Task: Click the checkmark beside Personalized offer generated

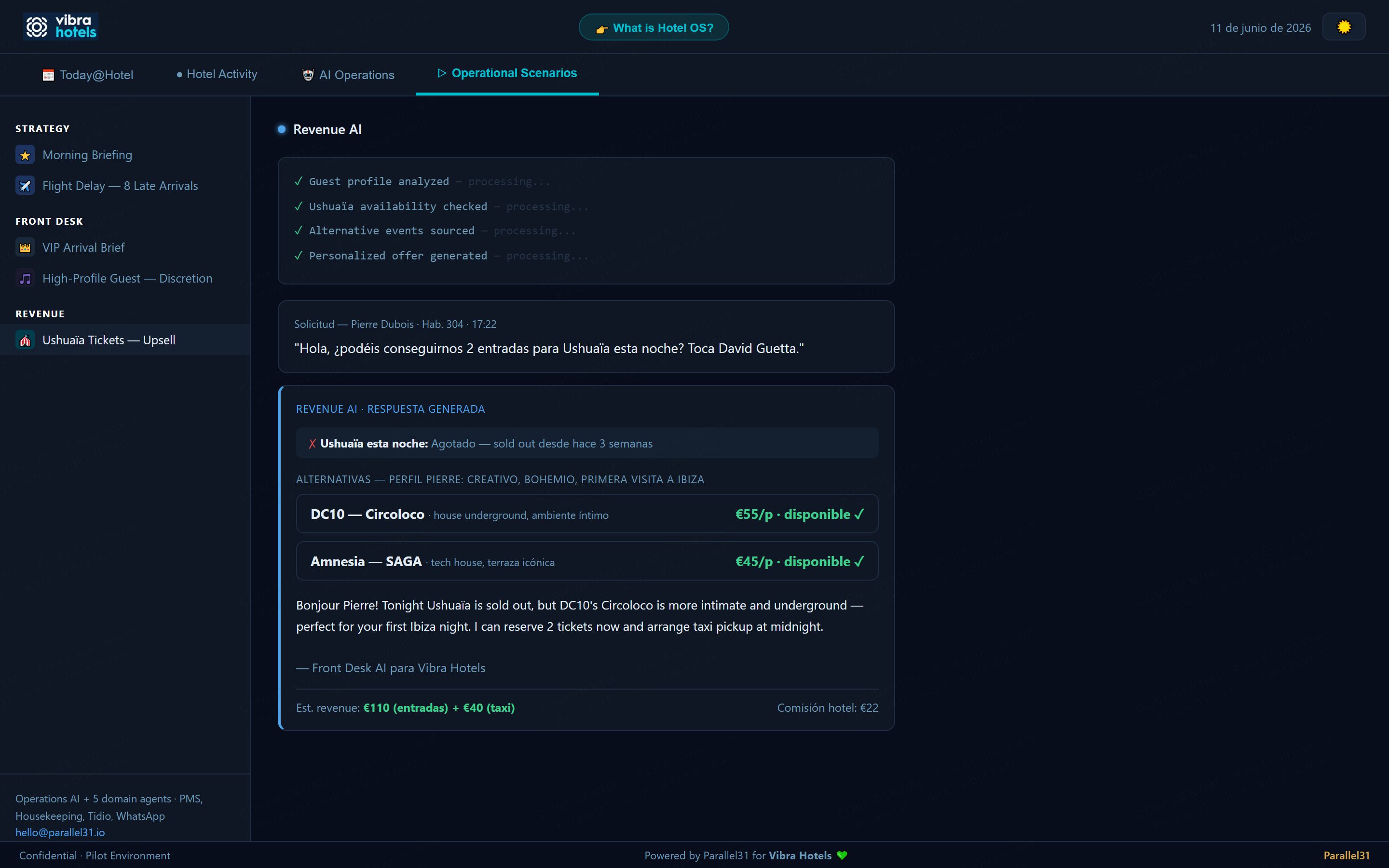Action: [299, 256]
